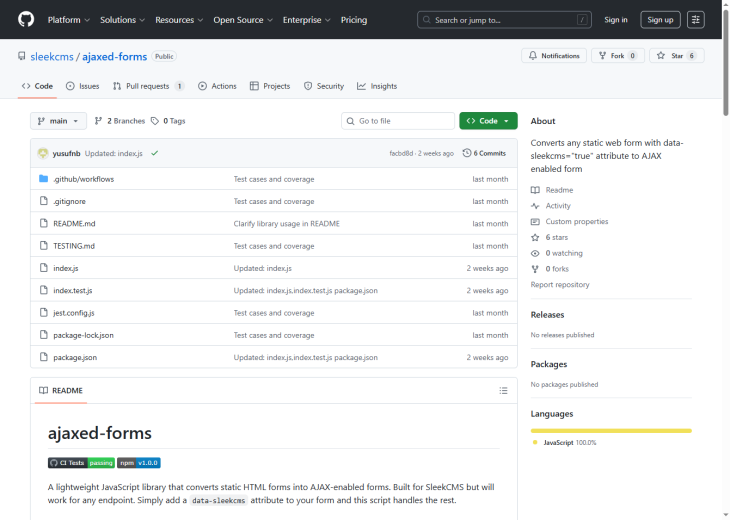Star the ajaxed-forms repository

coord(676,56)
